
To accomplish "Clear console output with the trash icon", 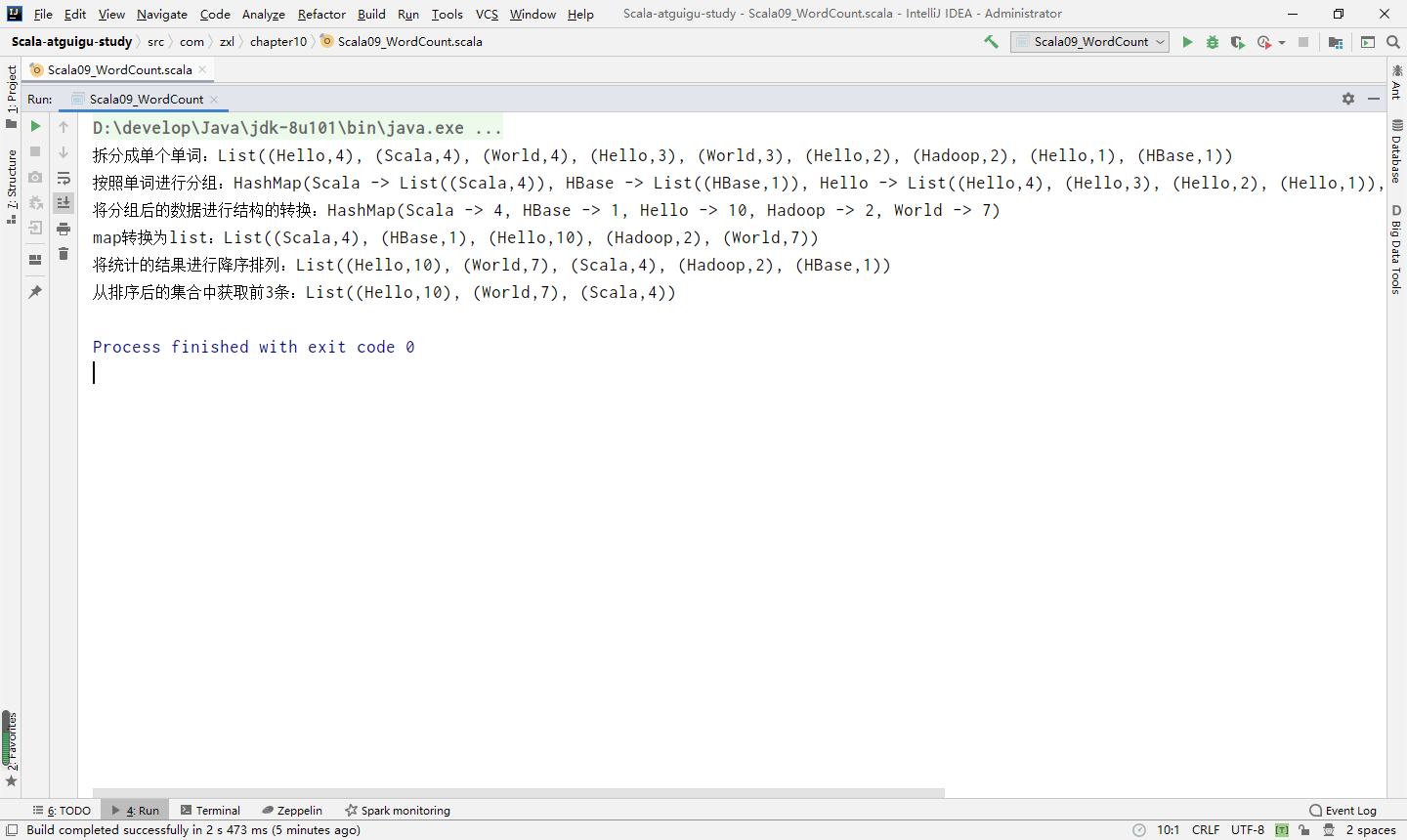I will (64, 254).
